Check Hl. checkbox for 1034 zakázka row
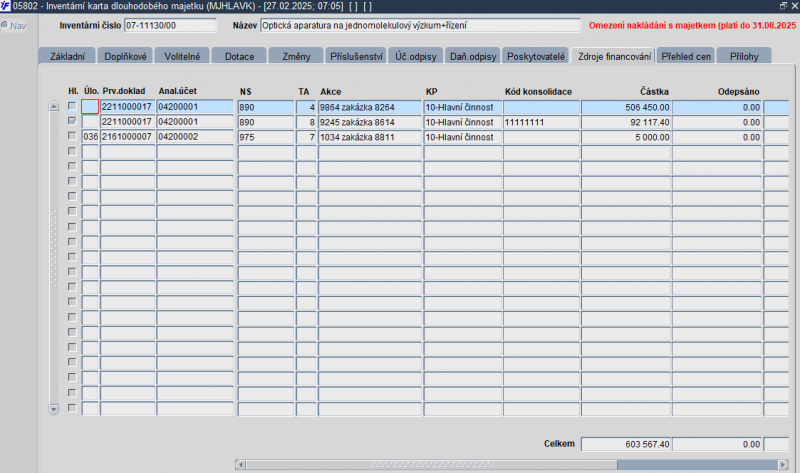800x473 pixels. click(72, 136)
